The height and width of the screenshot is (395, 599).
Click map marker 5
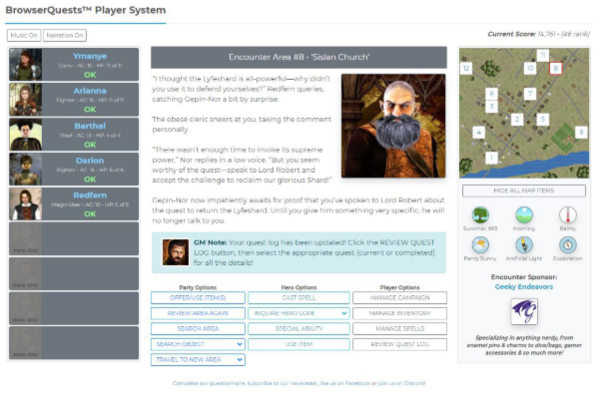(x=542, y=119)
